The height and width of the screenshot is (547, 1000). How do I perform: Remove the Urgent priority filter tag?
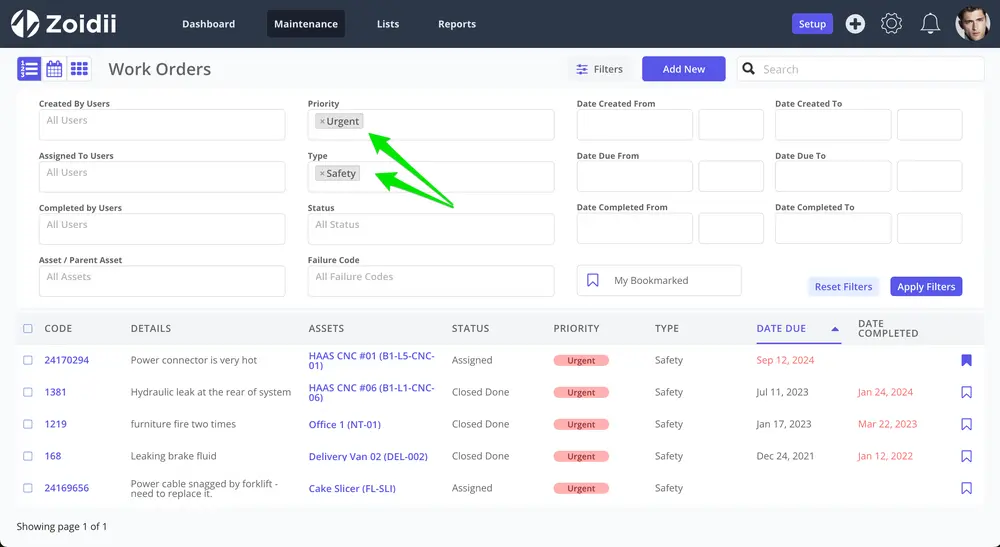[322, 121]
